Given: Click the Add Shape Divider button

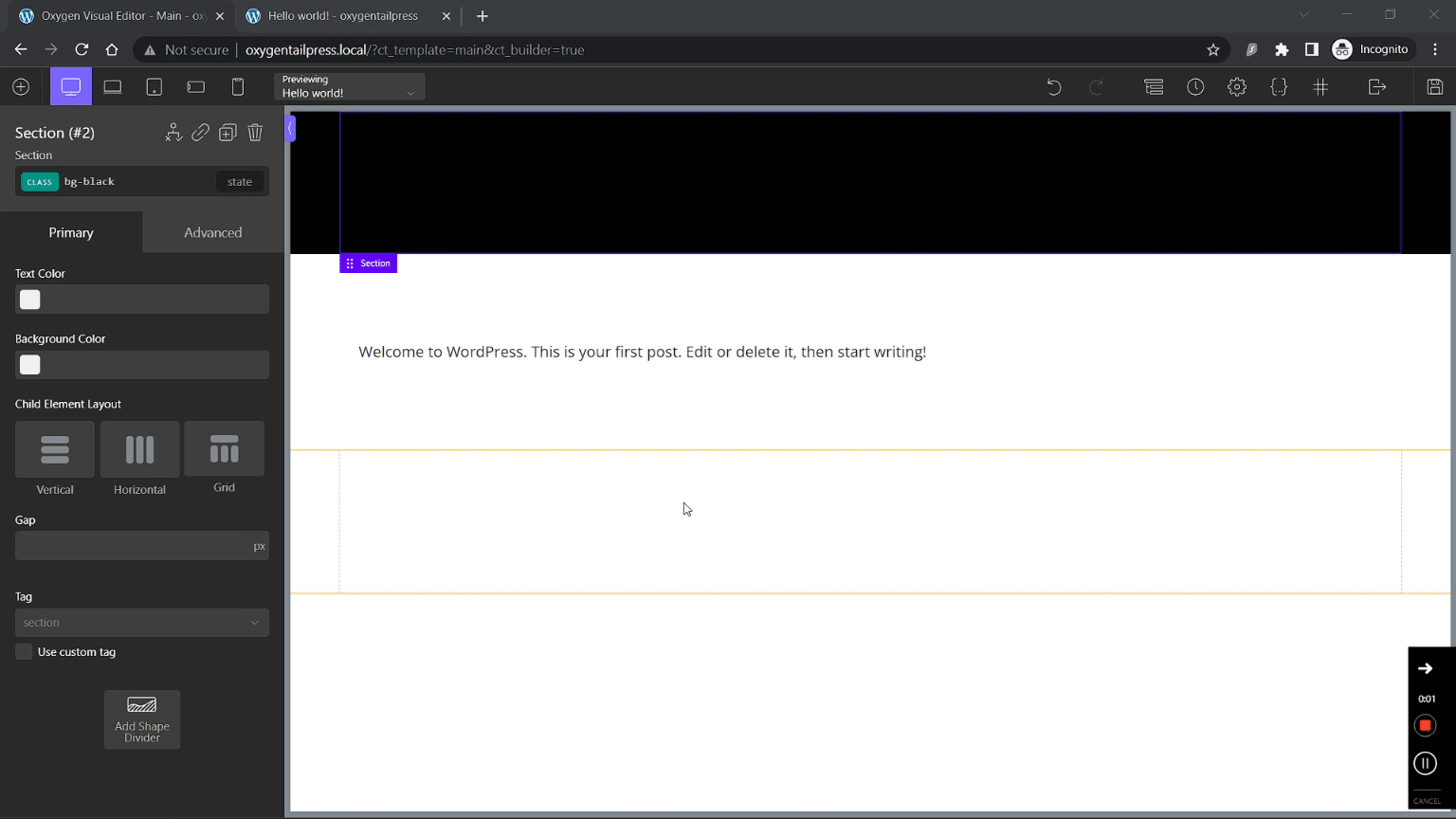Looking at the screenshot, I should pos(142,719).
